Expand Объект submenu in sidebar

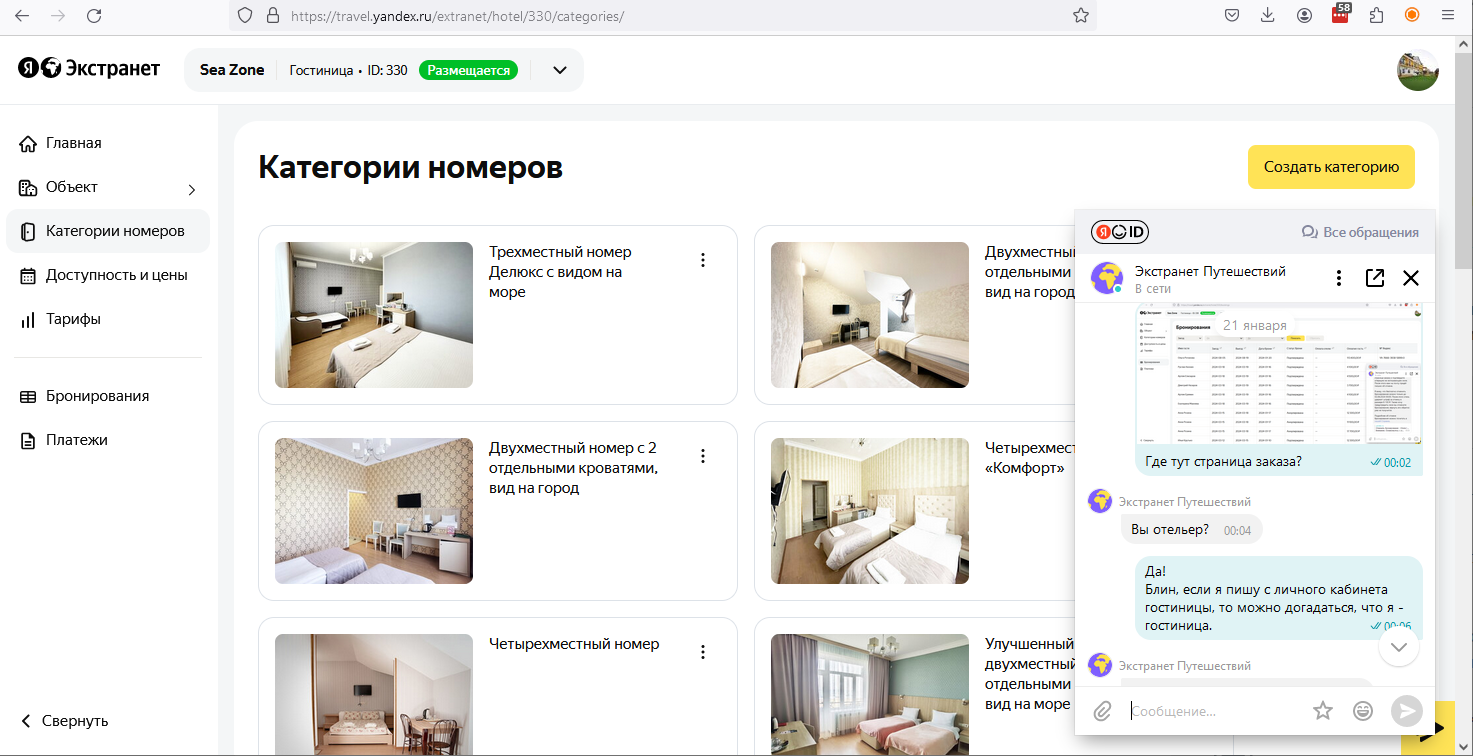click(192, 189)
